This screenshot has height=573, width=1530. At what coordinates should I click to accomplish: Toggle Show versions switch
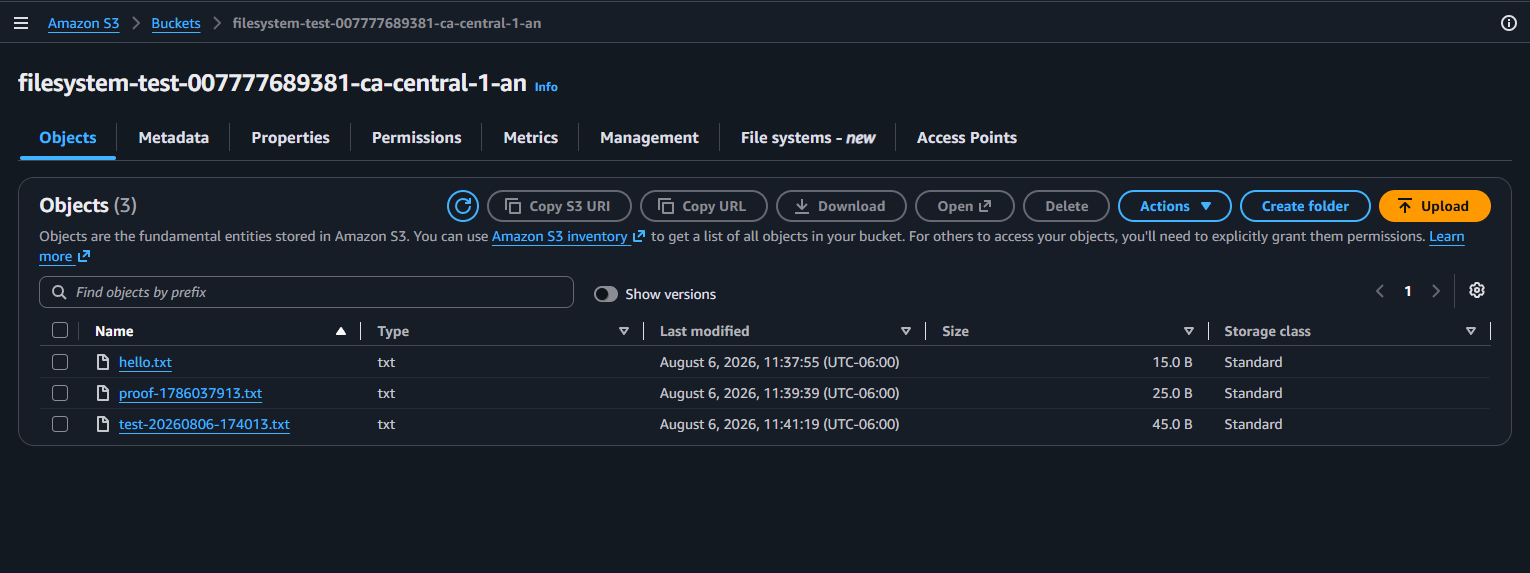click(606, 294)
